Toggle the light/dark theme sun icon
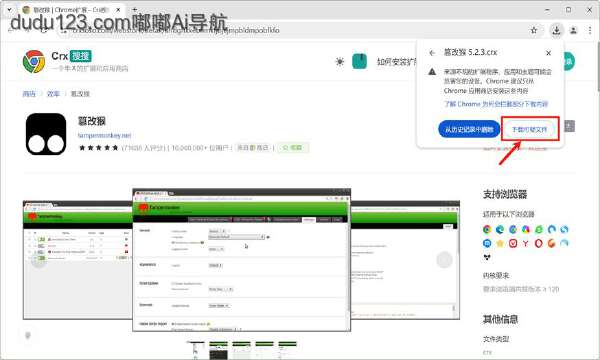The image size is (600, 360). 339,62
